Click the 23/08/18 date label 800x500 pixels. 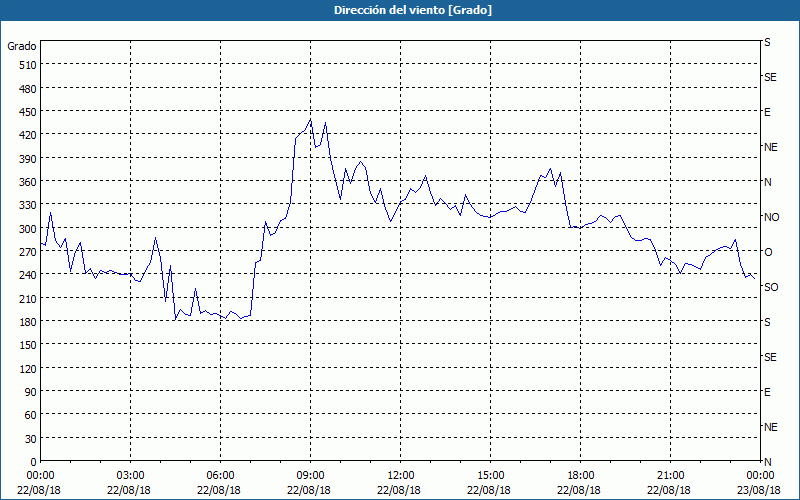pyautogui.click(x=759, y=490)
